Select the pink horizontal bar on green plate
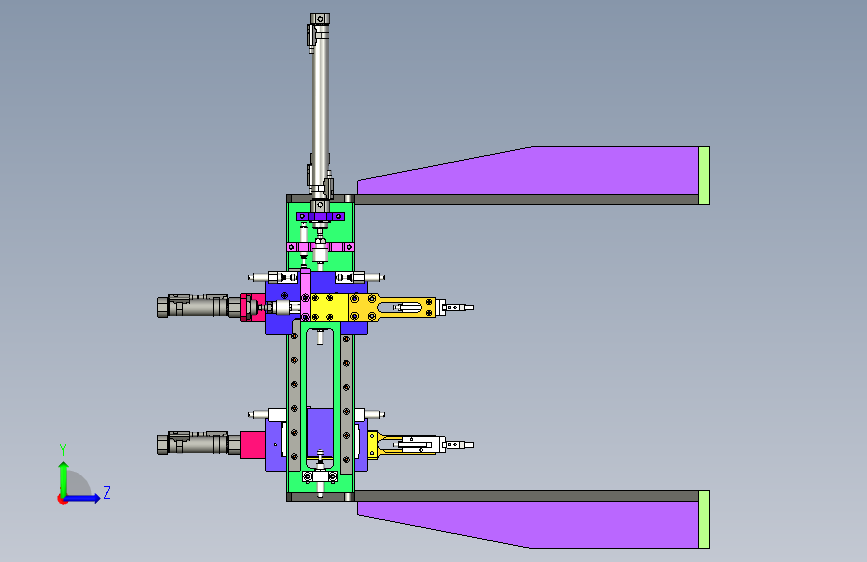Image resolution: width=867 pixels, height=562 pixels. click(x=320, y=247)
